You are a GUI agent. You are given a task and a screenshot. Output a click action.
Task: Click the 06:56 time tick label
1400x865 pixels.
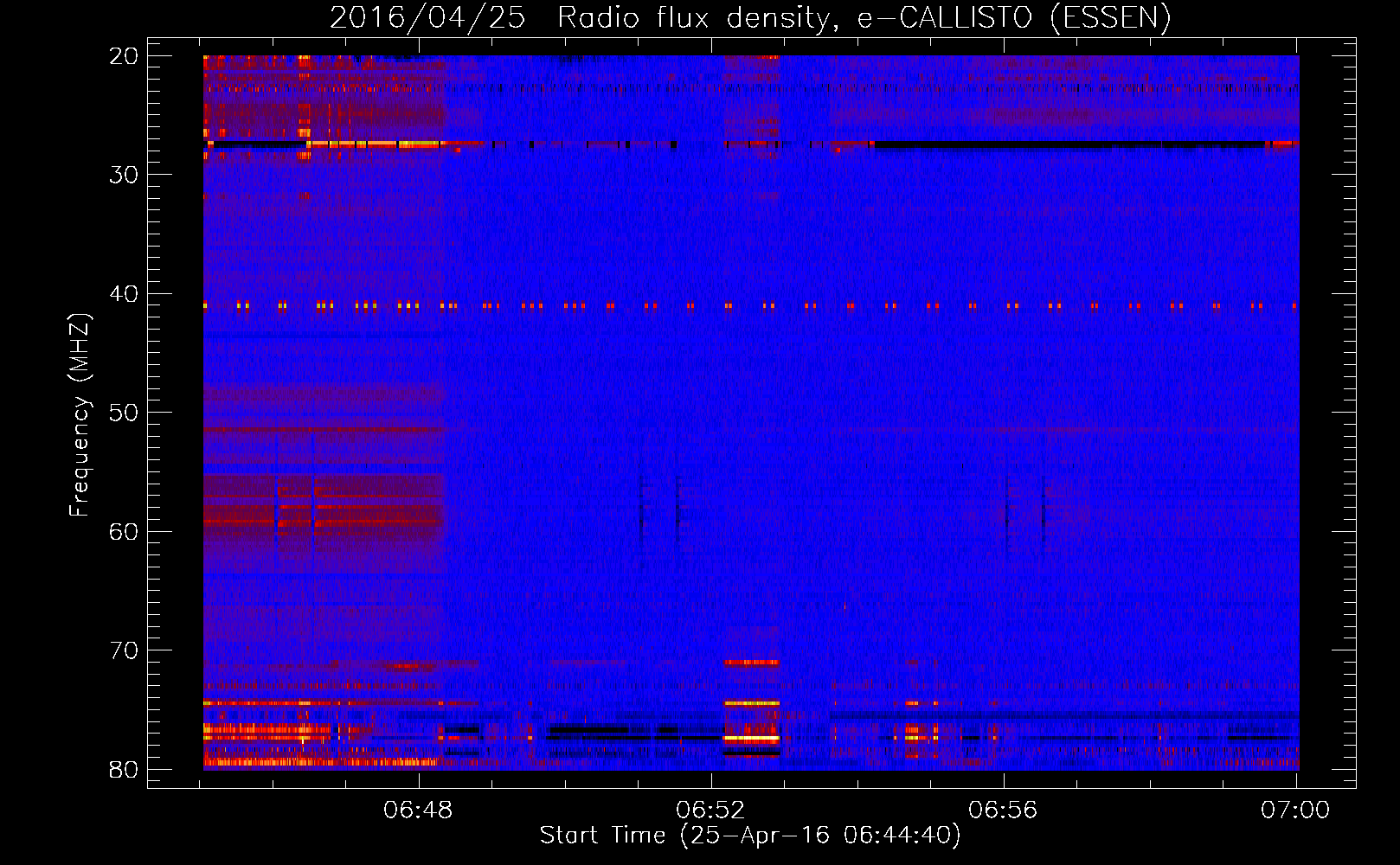pyautogui.click(x=1003, y=811)
